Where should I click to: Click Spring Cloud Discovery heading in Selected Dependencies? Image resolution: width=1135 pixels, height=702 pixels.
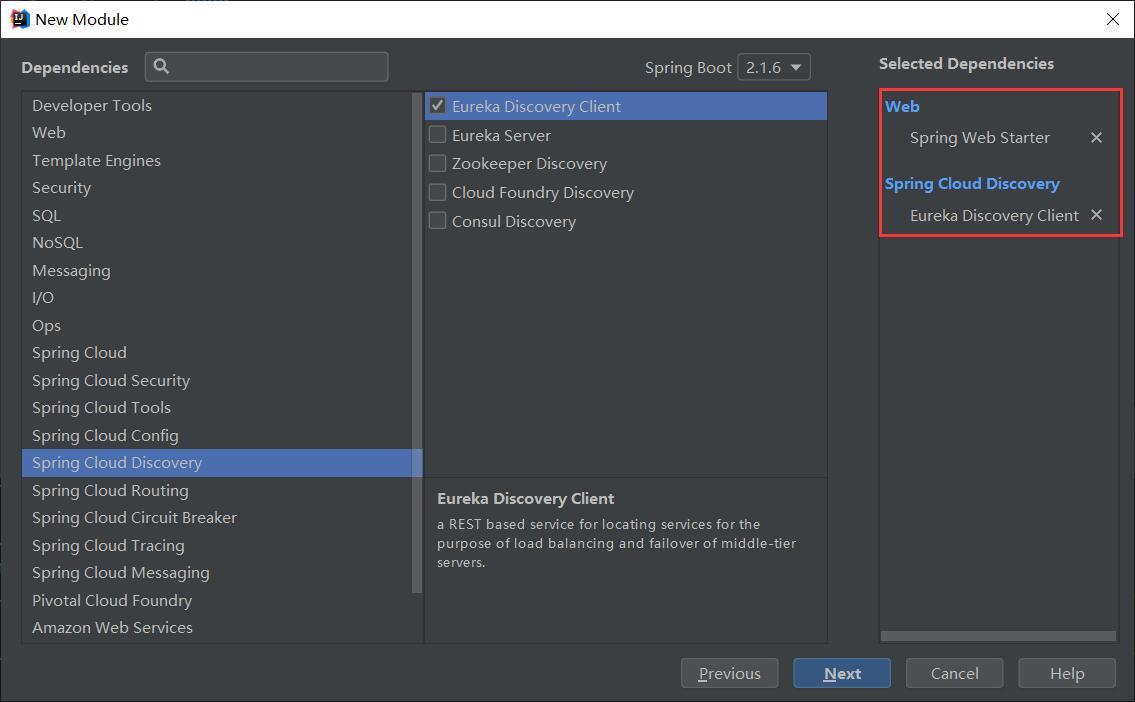click(972, 184)
